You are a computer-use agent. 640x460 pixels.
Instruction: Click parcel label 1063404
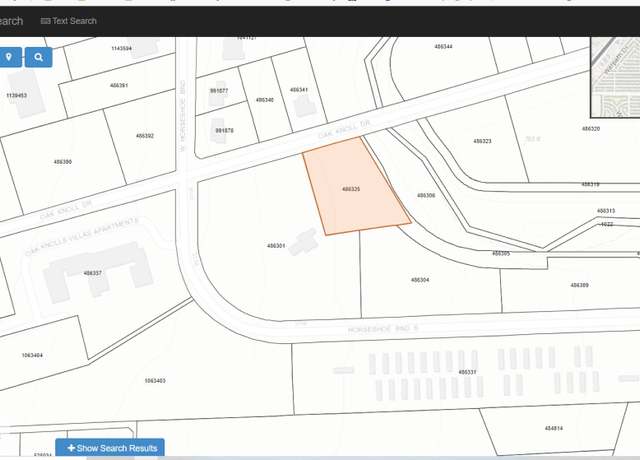(x=32, y=355)
